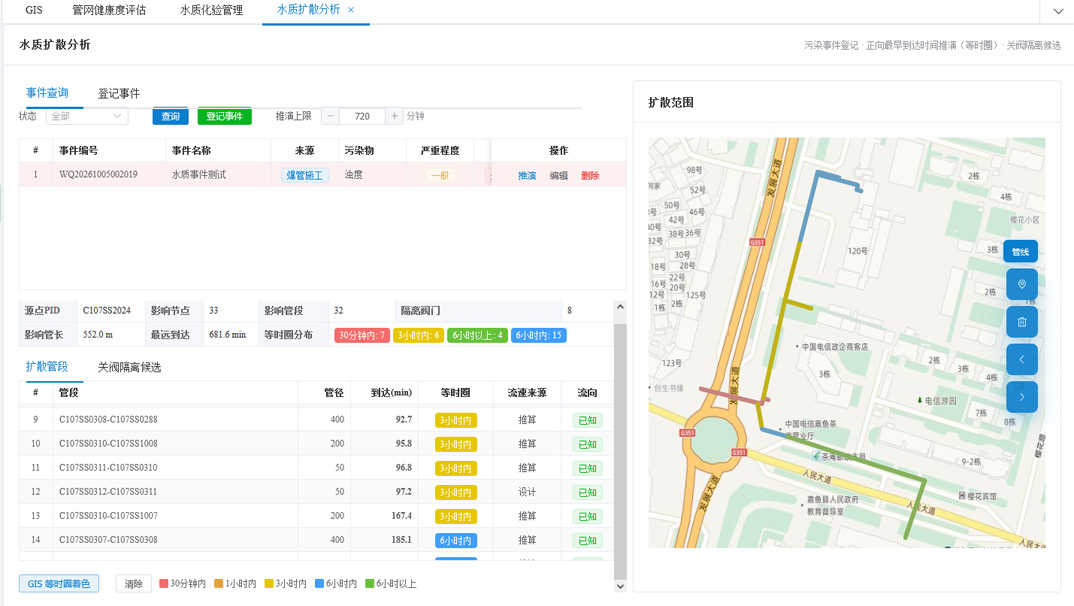Click the 爆管施工 source tag
This screenshot has width=1074, height=606.
click(x=304, y=175)
